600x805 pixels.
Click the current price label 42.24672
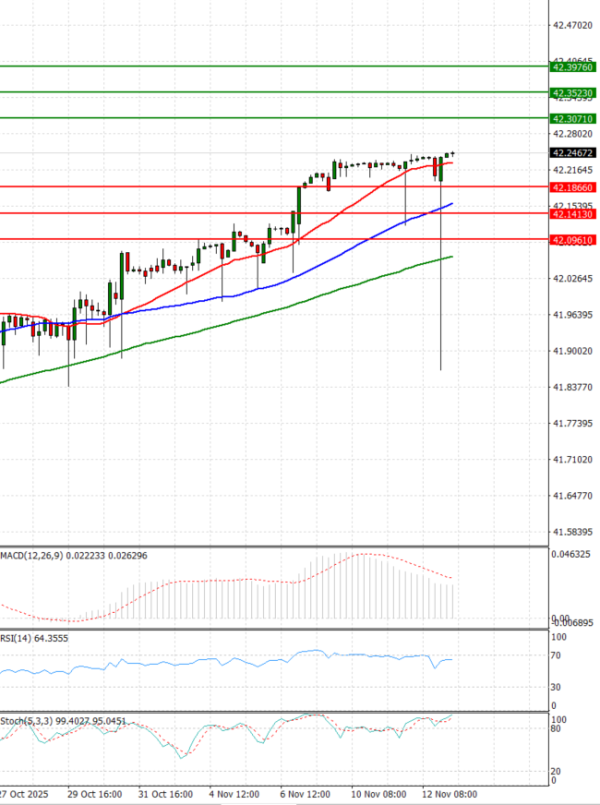[x=573, y=153]
